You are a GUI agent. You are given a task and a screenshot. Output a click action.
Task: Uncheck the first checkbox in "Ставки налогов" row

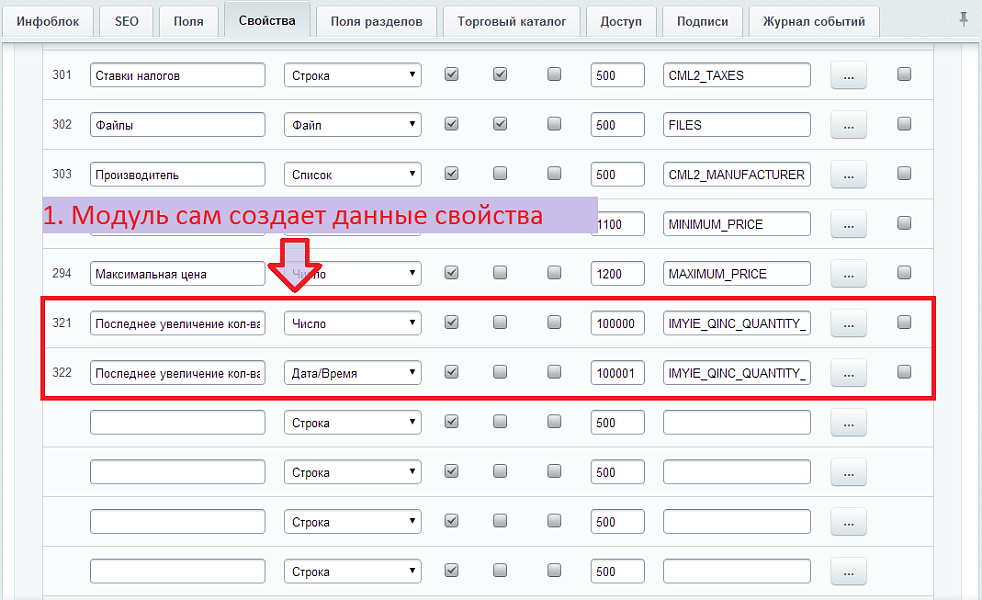pyautogui.click(x=451, y=73)
